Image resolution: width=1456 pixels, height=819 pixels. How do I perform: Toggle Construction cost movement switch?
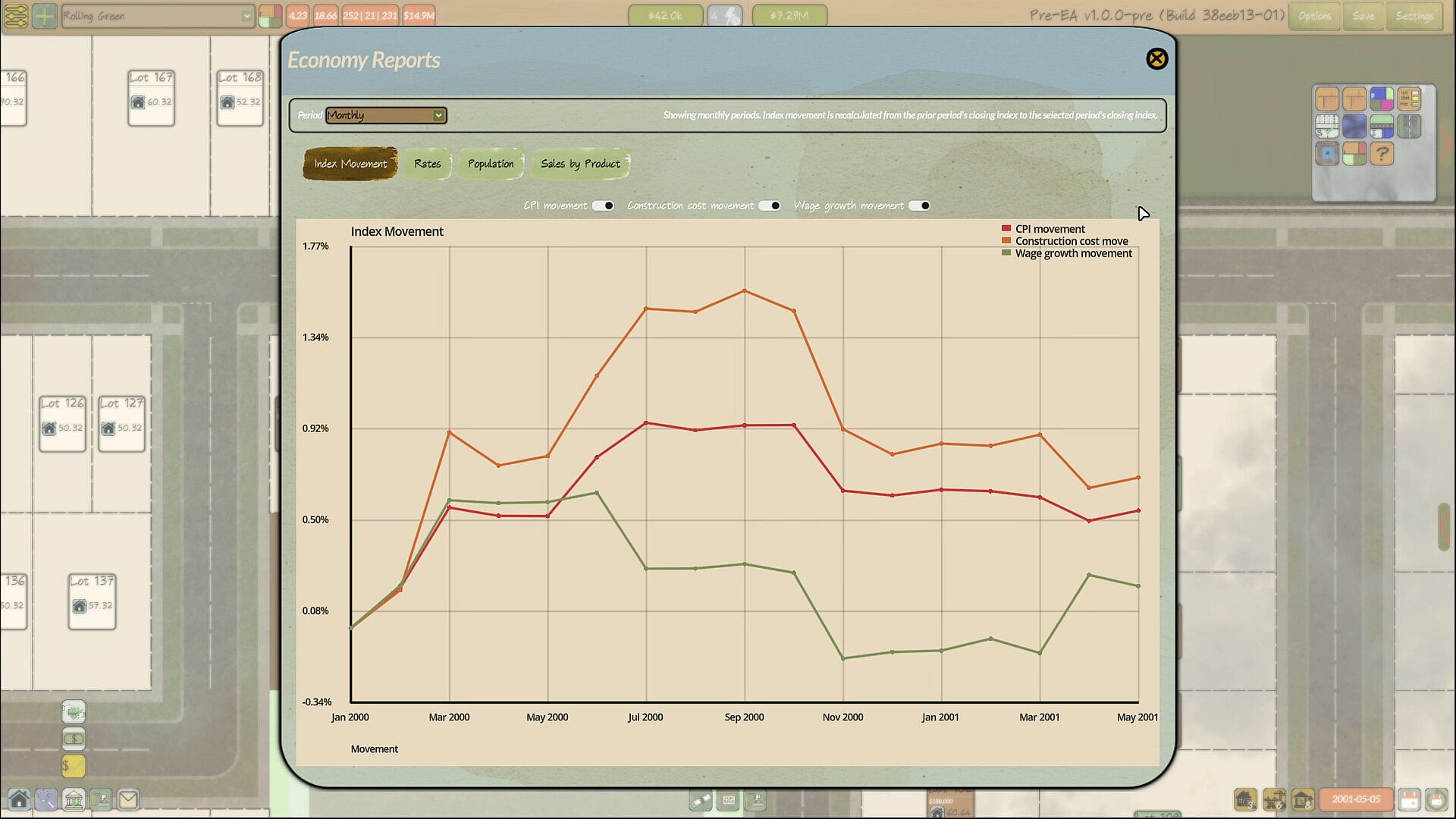tap(769, 206)
